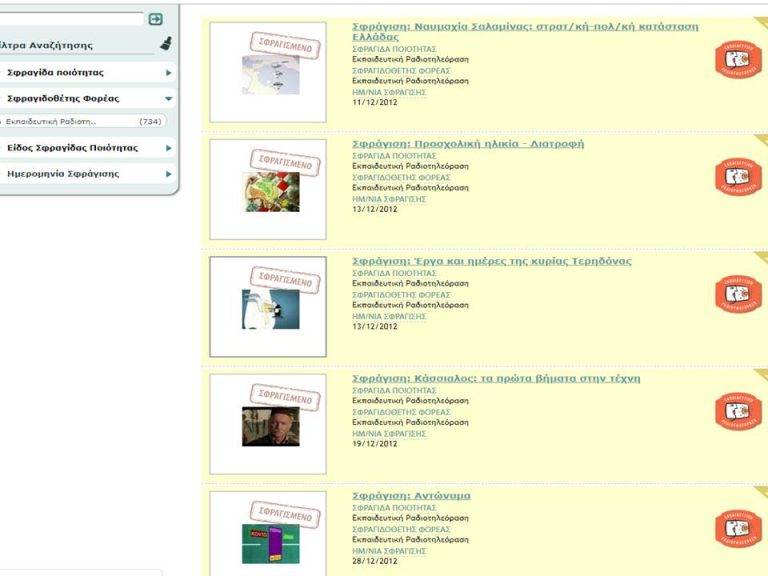Expand the Σφραγίδα ποιότητας filter
The height and width of the screenshot is (576, 768).
click(x=168, y=73)
